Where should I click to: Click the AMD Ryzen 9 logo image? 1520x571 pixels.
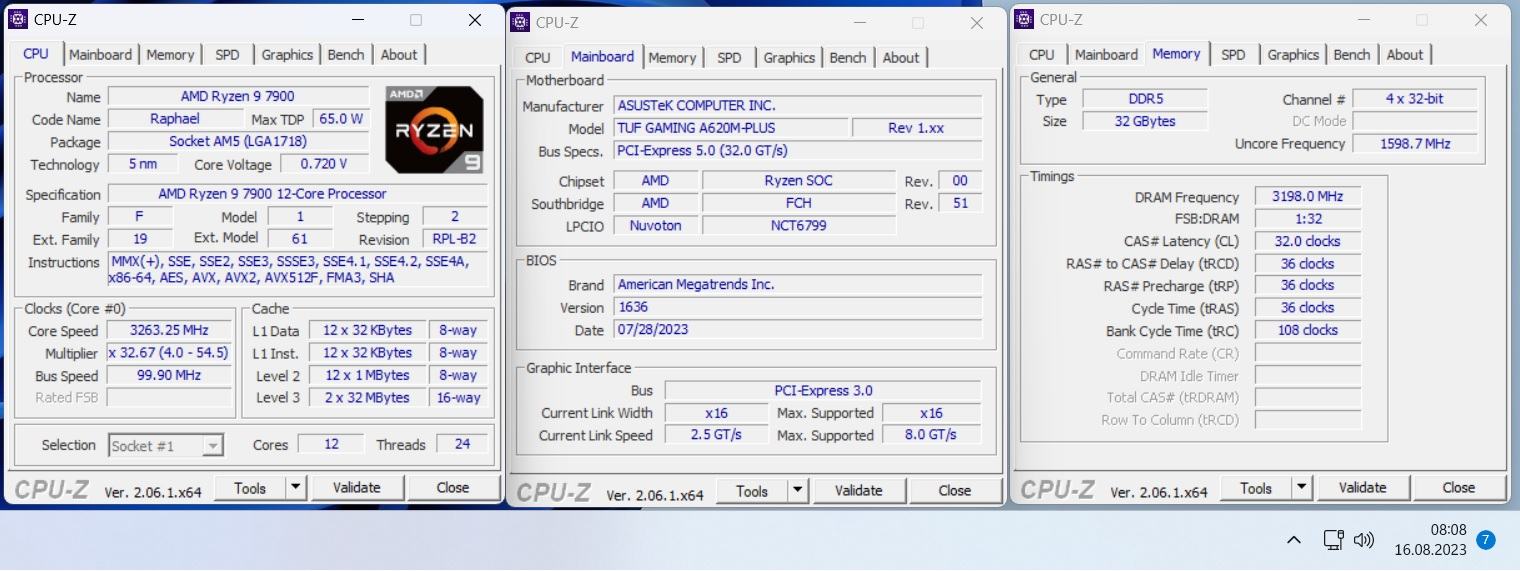(x=435, y=130)
